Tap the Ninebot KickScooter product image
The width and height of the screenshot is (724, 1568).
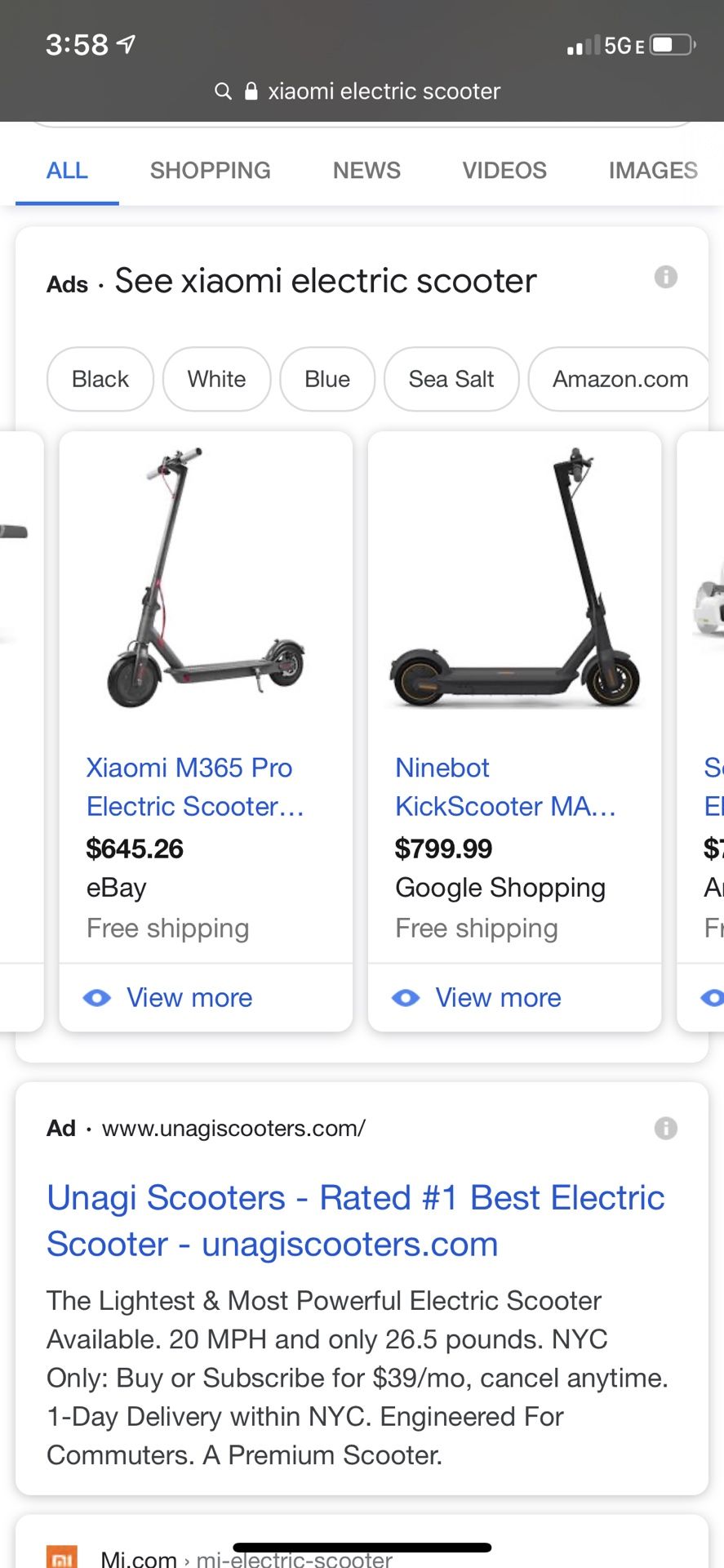coord(514,580)
